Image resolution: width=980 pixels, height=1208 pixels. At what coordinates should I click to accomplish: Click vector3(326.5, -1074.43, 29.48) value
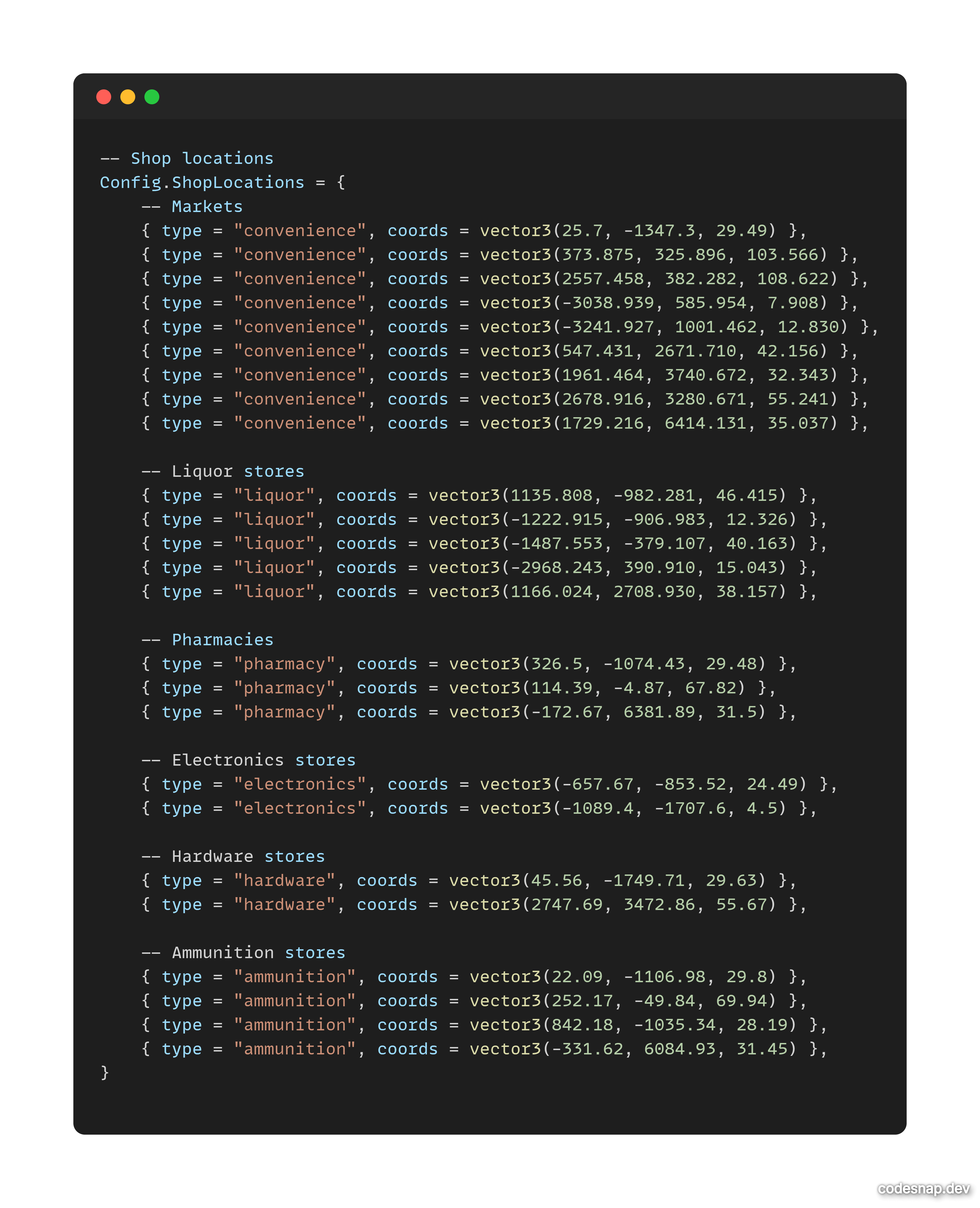[607, 664]
